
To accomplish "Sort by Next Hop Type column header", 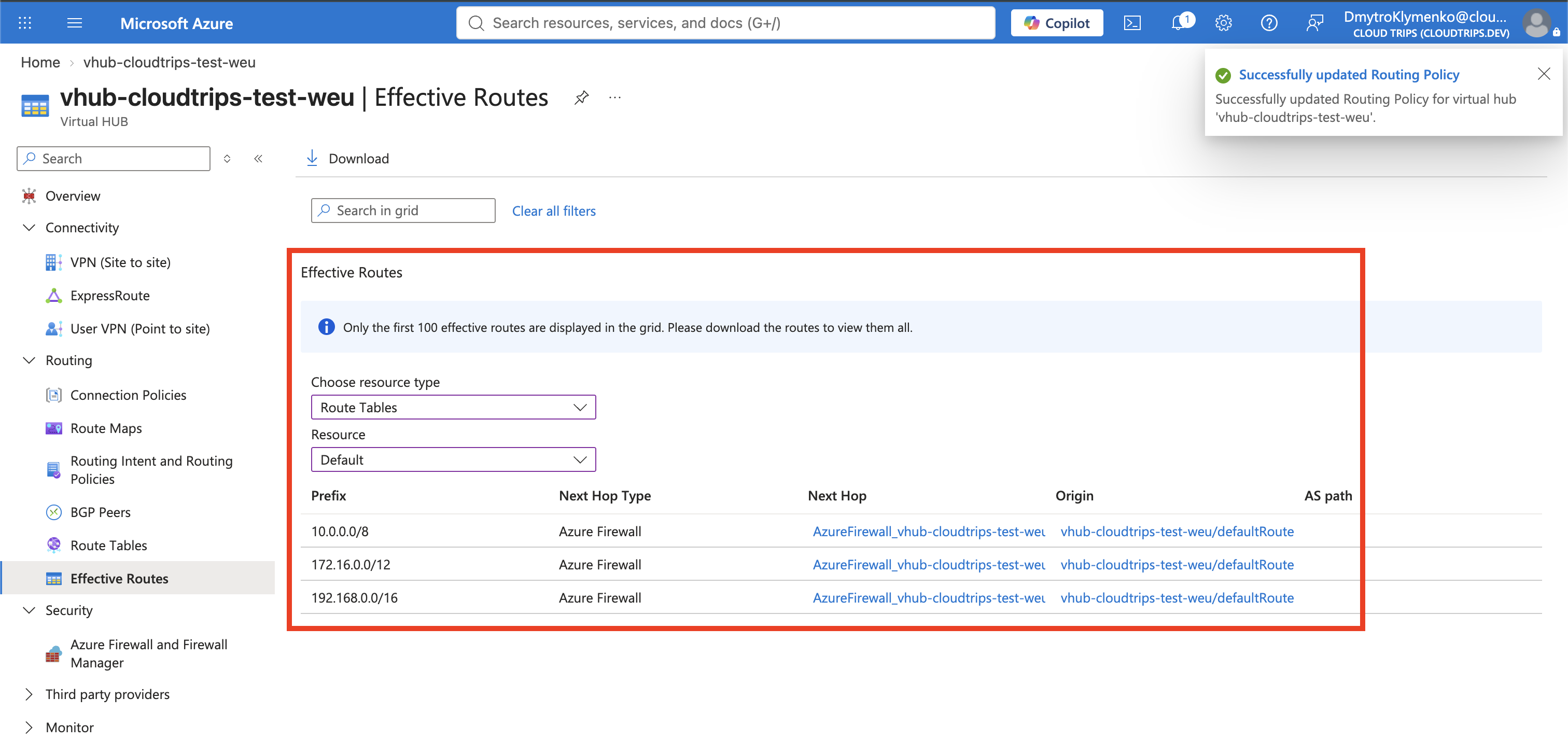I will pos(605,496).
